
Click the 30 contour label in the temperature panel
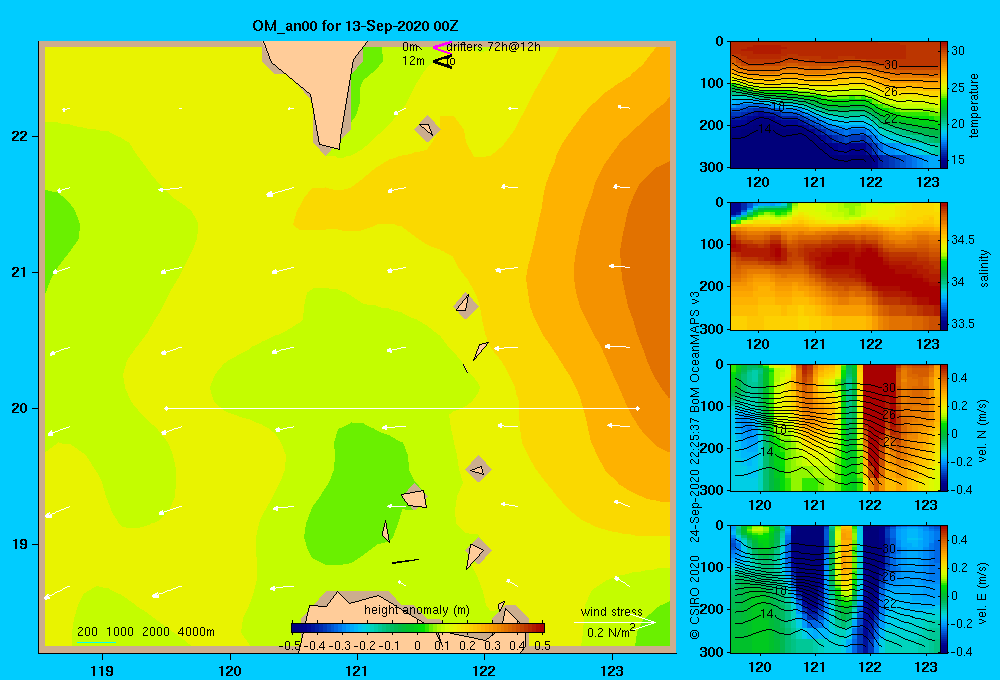pyautogui.click(x=890, y=65)
